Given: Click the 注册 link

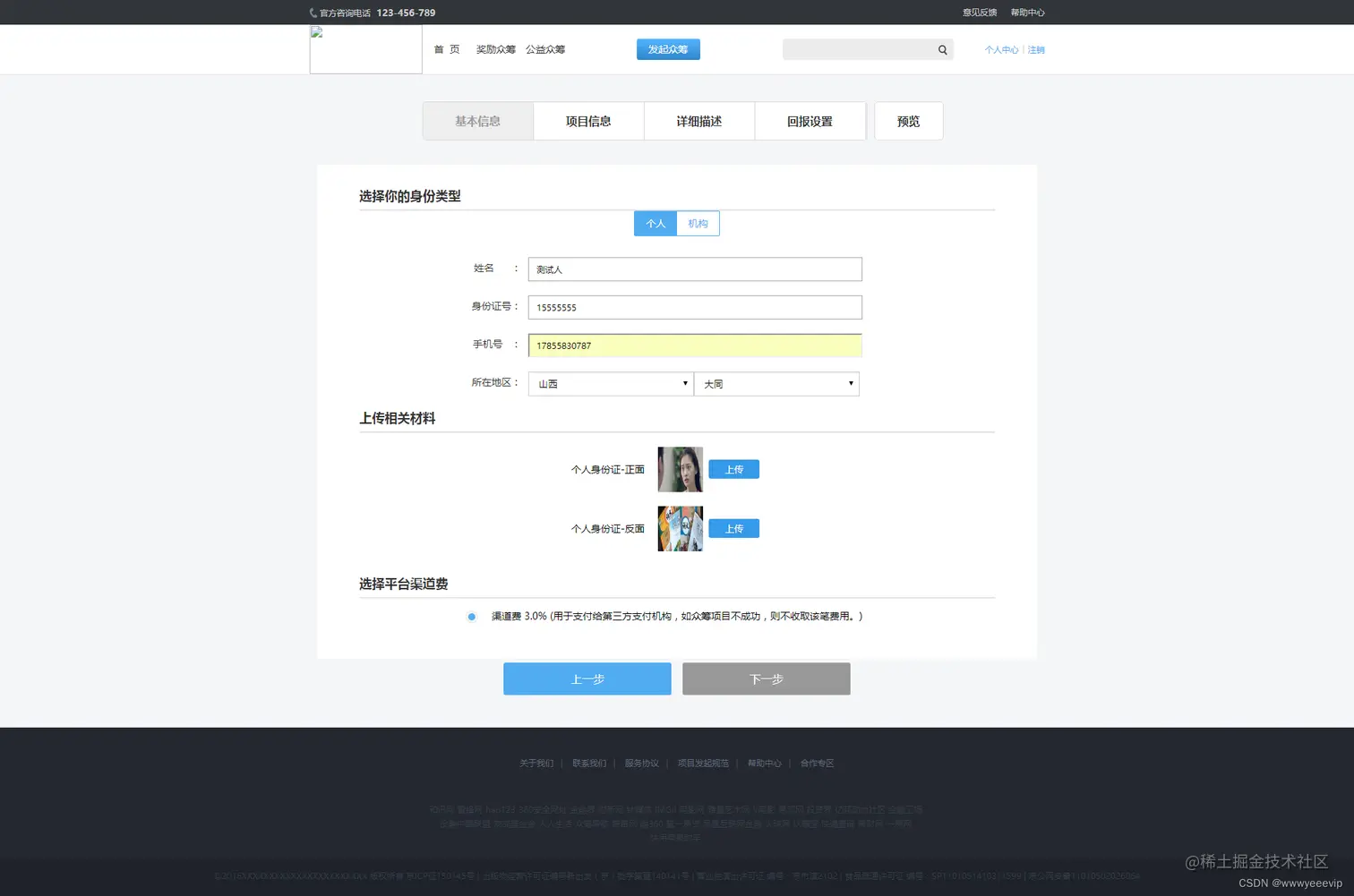Looking at the screenshot, I should tap(1036, 49).
